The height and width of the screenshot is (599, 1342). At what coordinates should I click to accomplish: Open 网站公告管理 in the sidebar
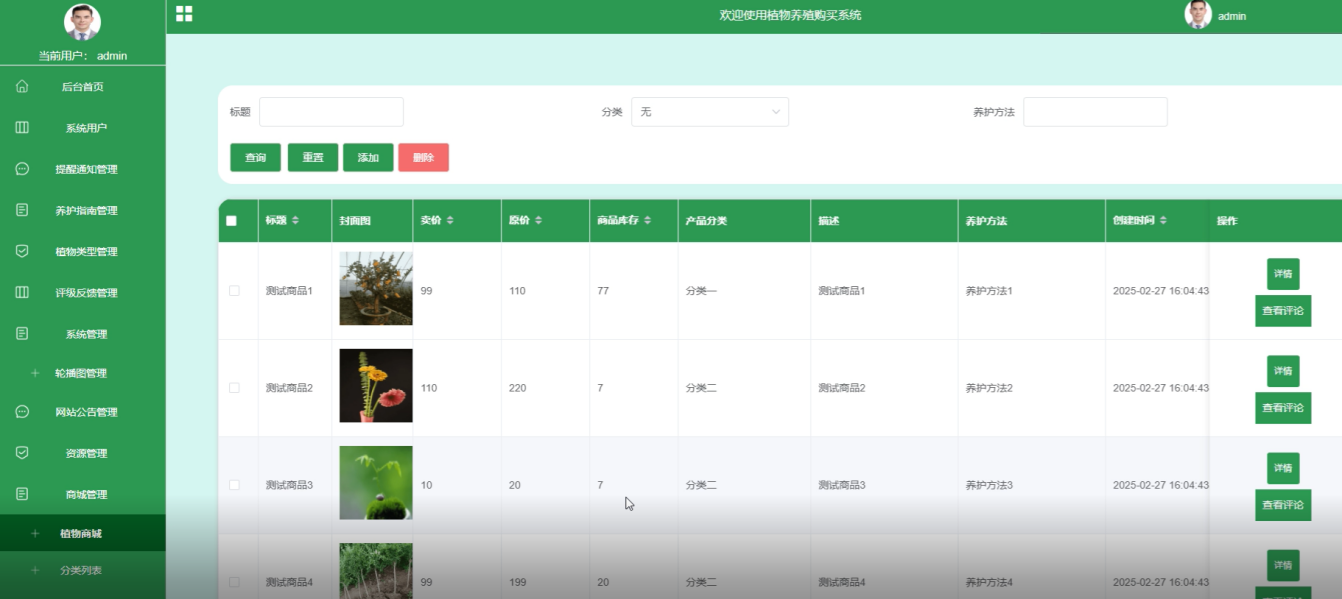tap(83, 412)
